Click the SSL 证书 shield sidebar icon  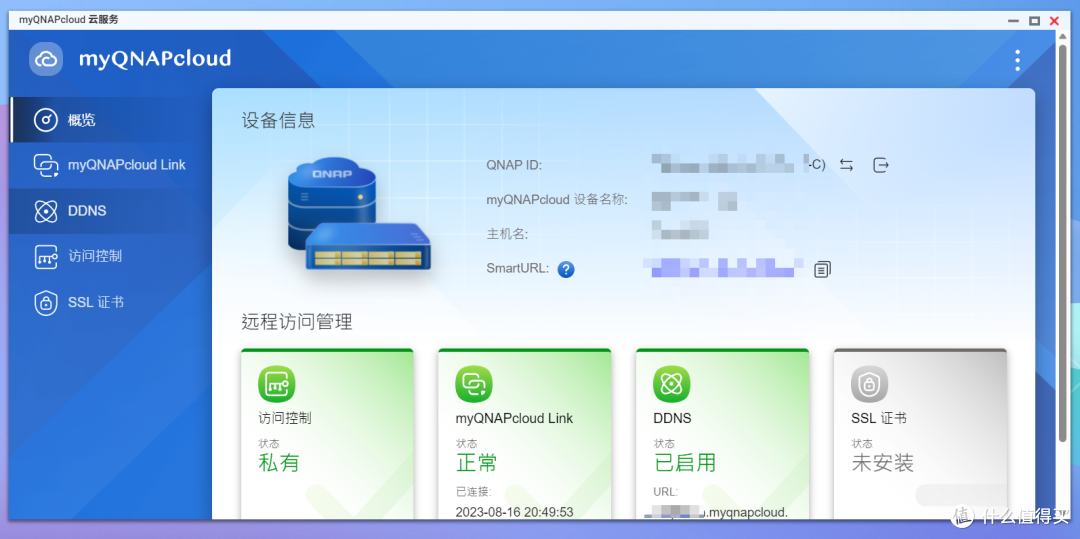point(45,302)
